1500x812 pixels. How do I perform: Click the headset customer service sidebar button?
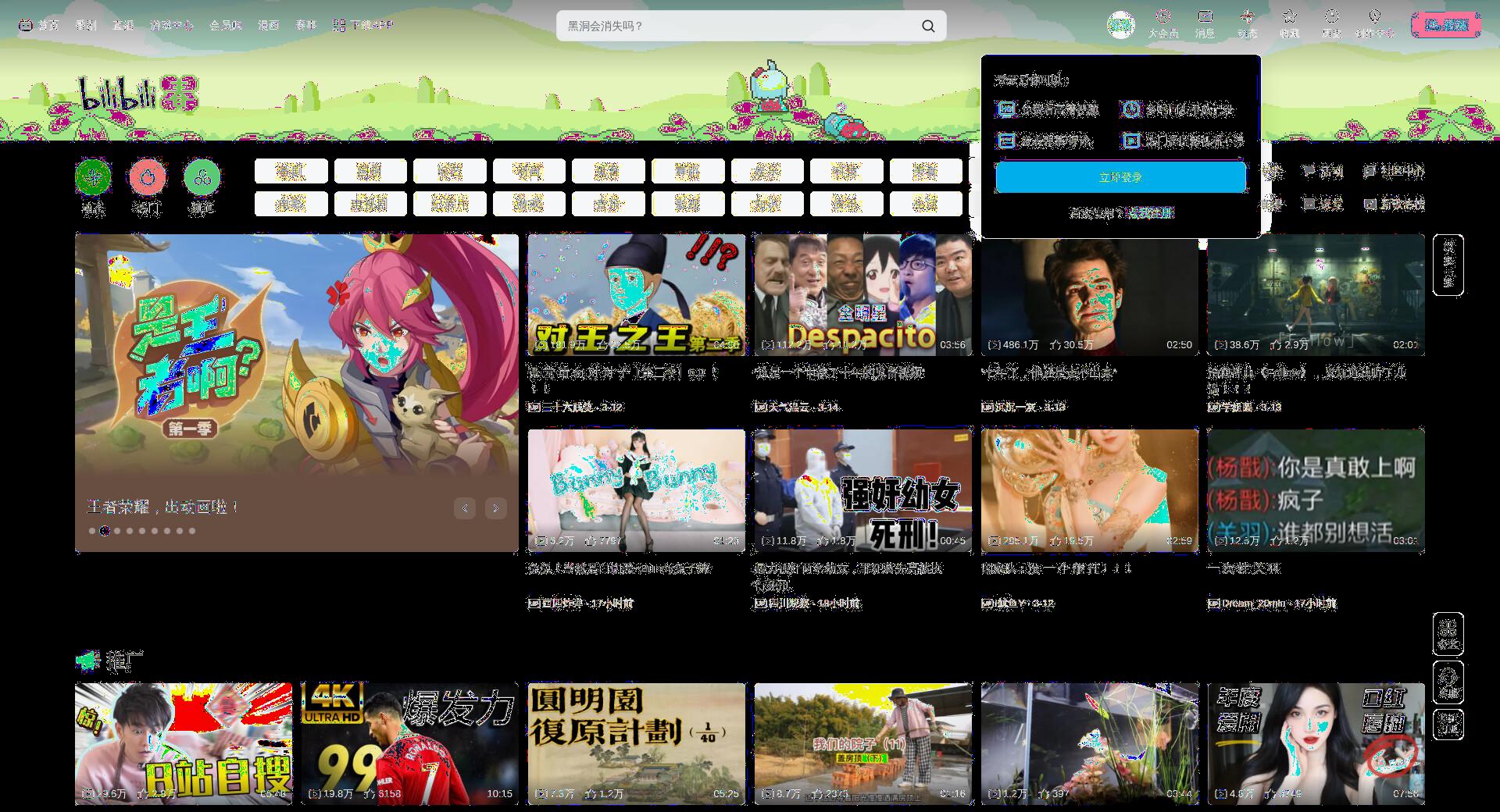click(1448, 682)
